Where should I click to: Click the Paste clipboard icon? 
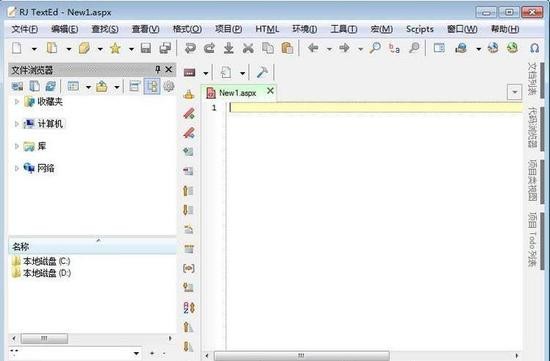(x=287, y=48)
